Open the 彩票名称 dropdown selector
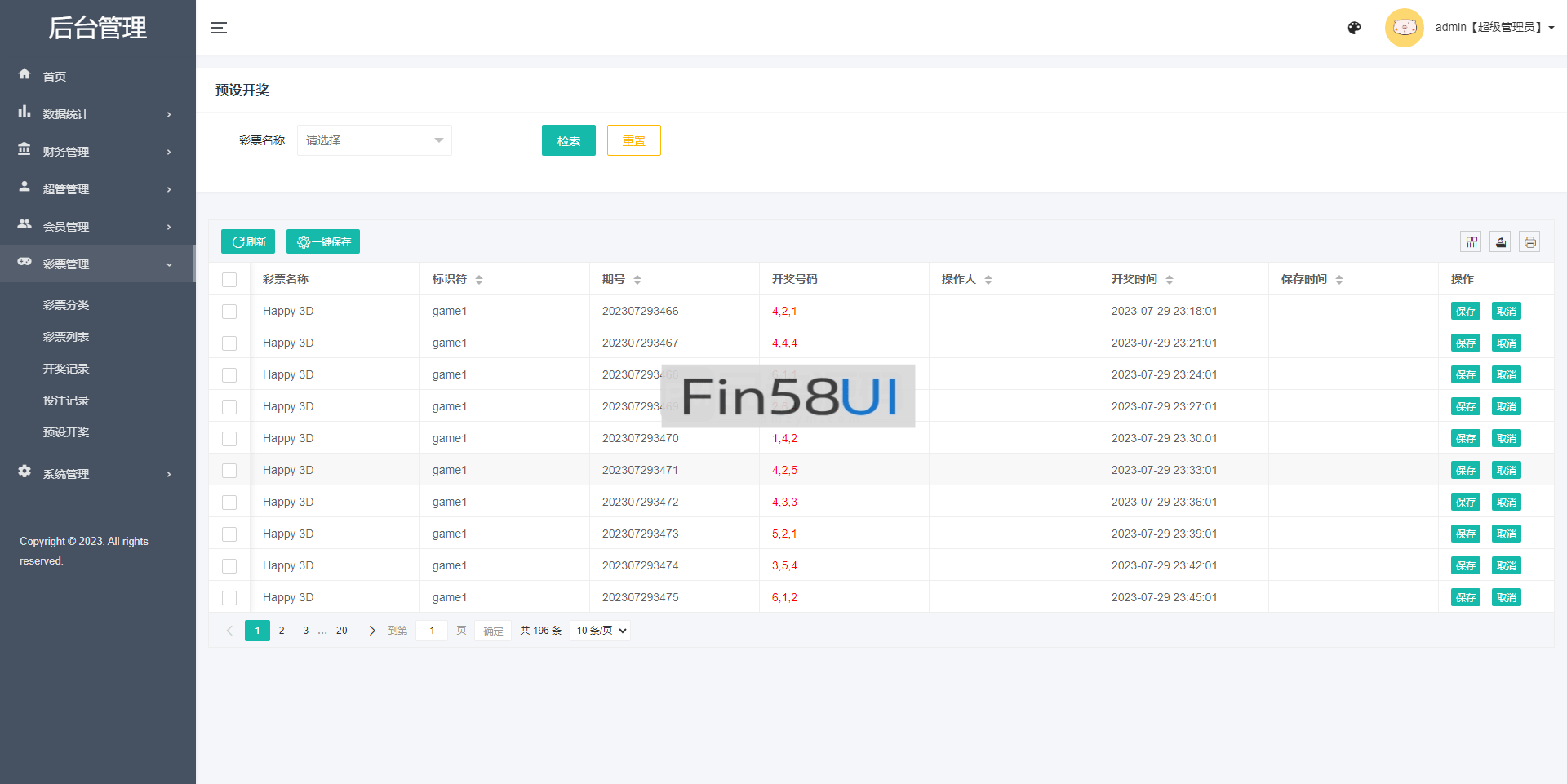Viewport: 1567px width, 784px height. [374, 140]
